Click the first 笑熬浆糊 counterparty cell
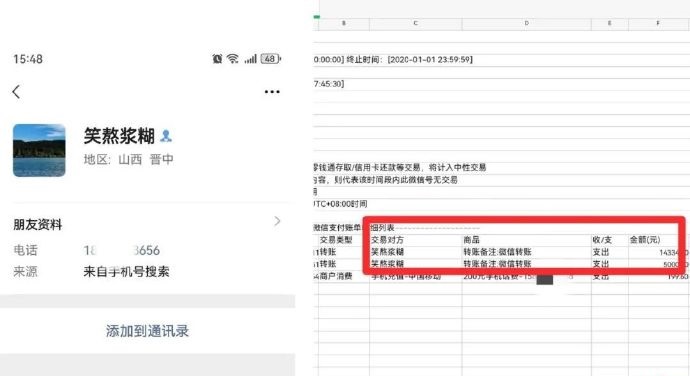This screenshot has width=690, height=376. coord(415,252)
